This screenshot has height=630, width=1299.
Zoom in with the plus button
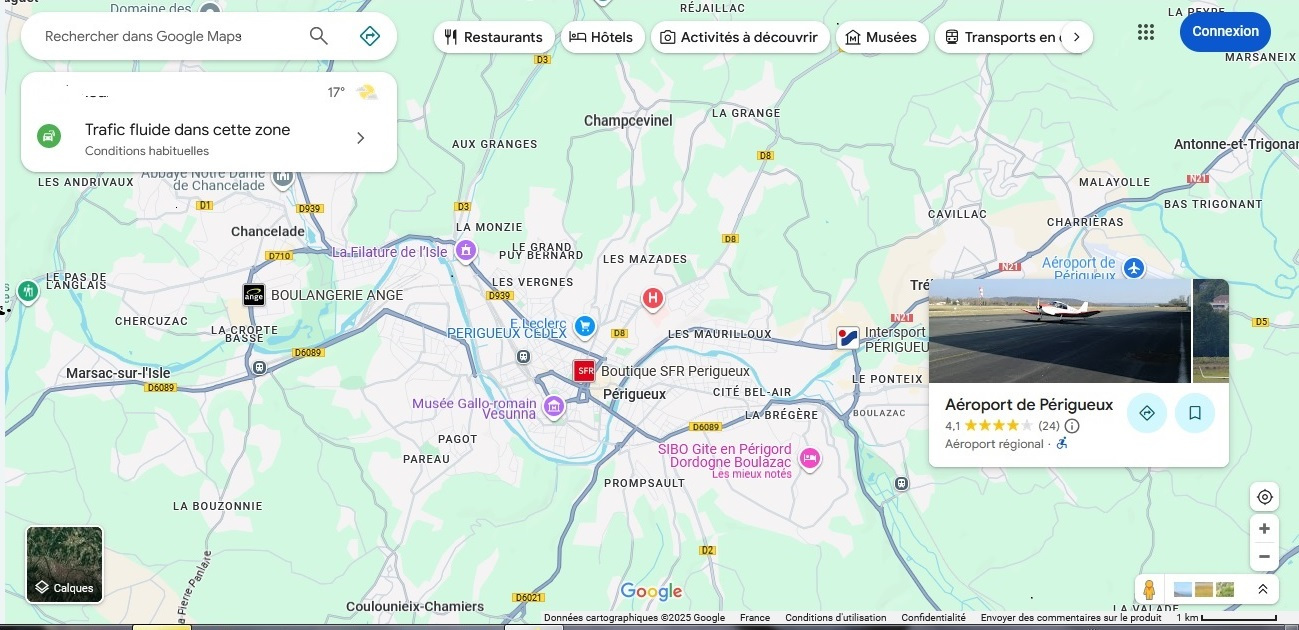(x=1264, y=528)
